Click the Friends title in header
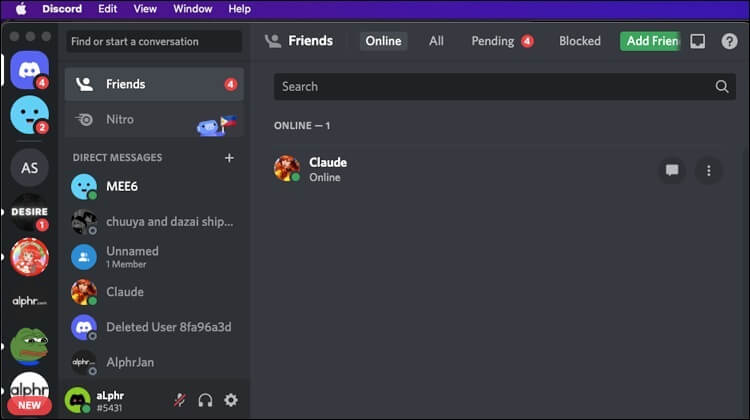The width and height of the screenshot is (750, 420). [310, 41]
